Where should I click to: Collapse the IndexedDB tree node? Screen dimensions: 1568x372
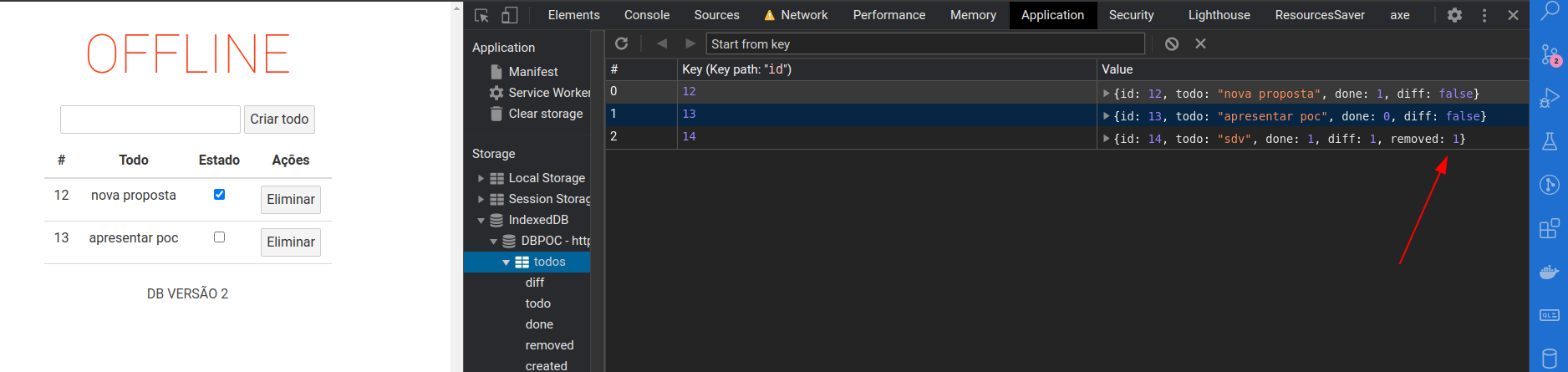point(481,220)
